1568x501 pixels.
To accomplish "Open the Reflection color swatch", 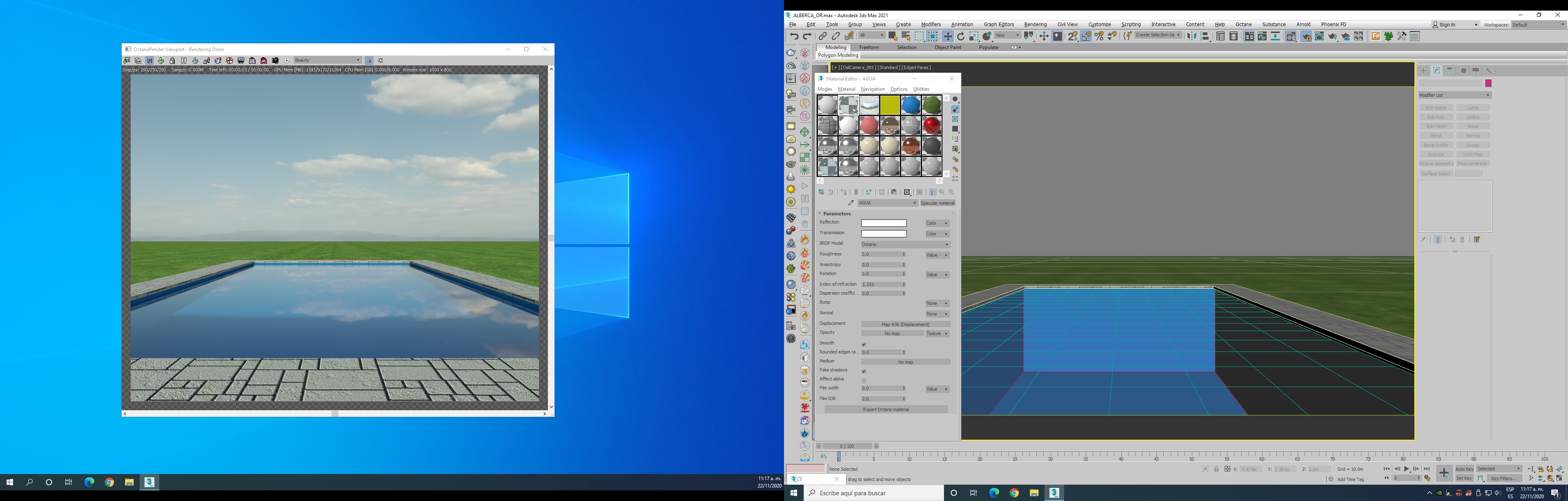I will coord(884,223).
